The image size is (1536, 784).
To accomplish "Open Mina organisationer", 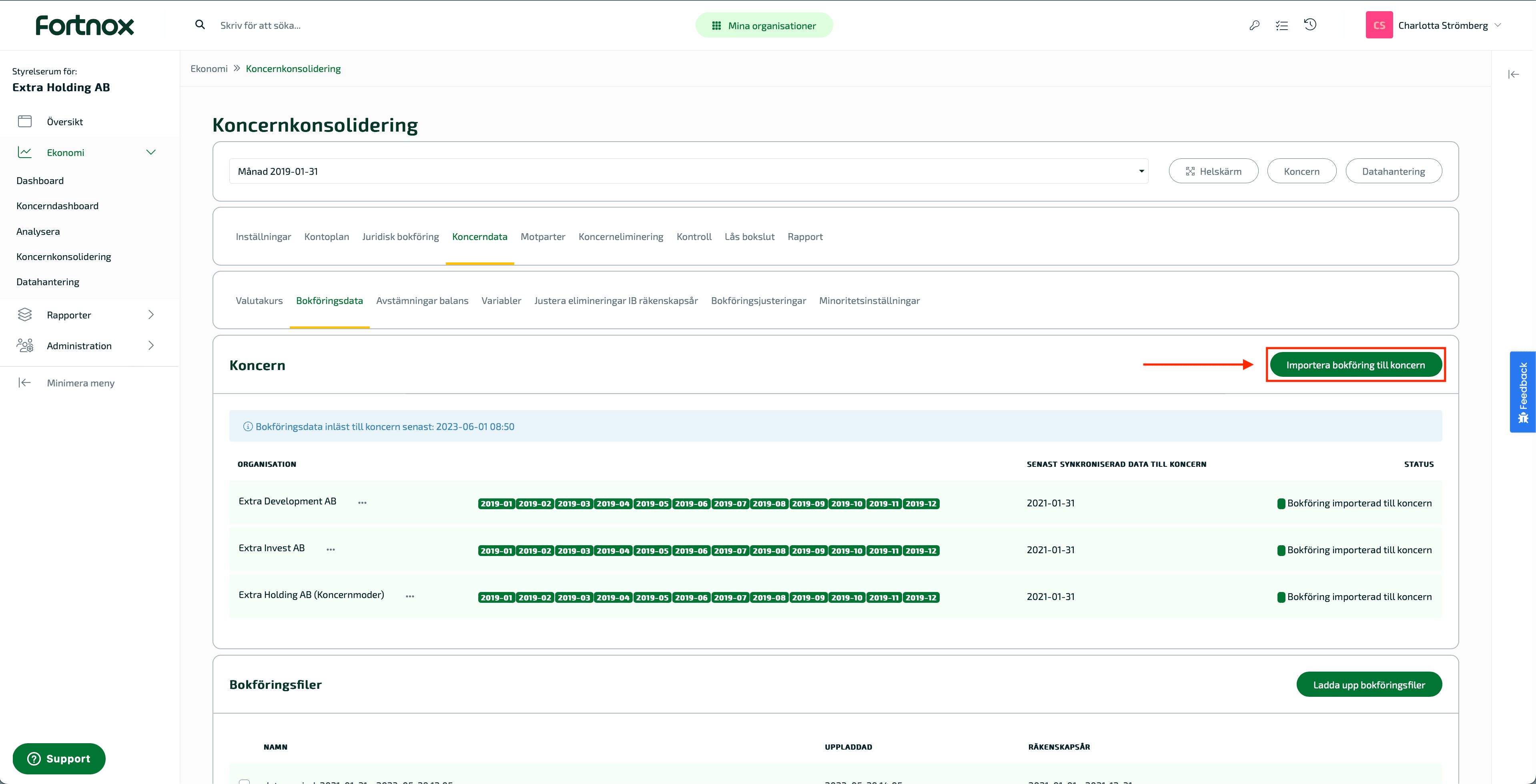I will click(764, 26).
